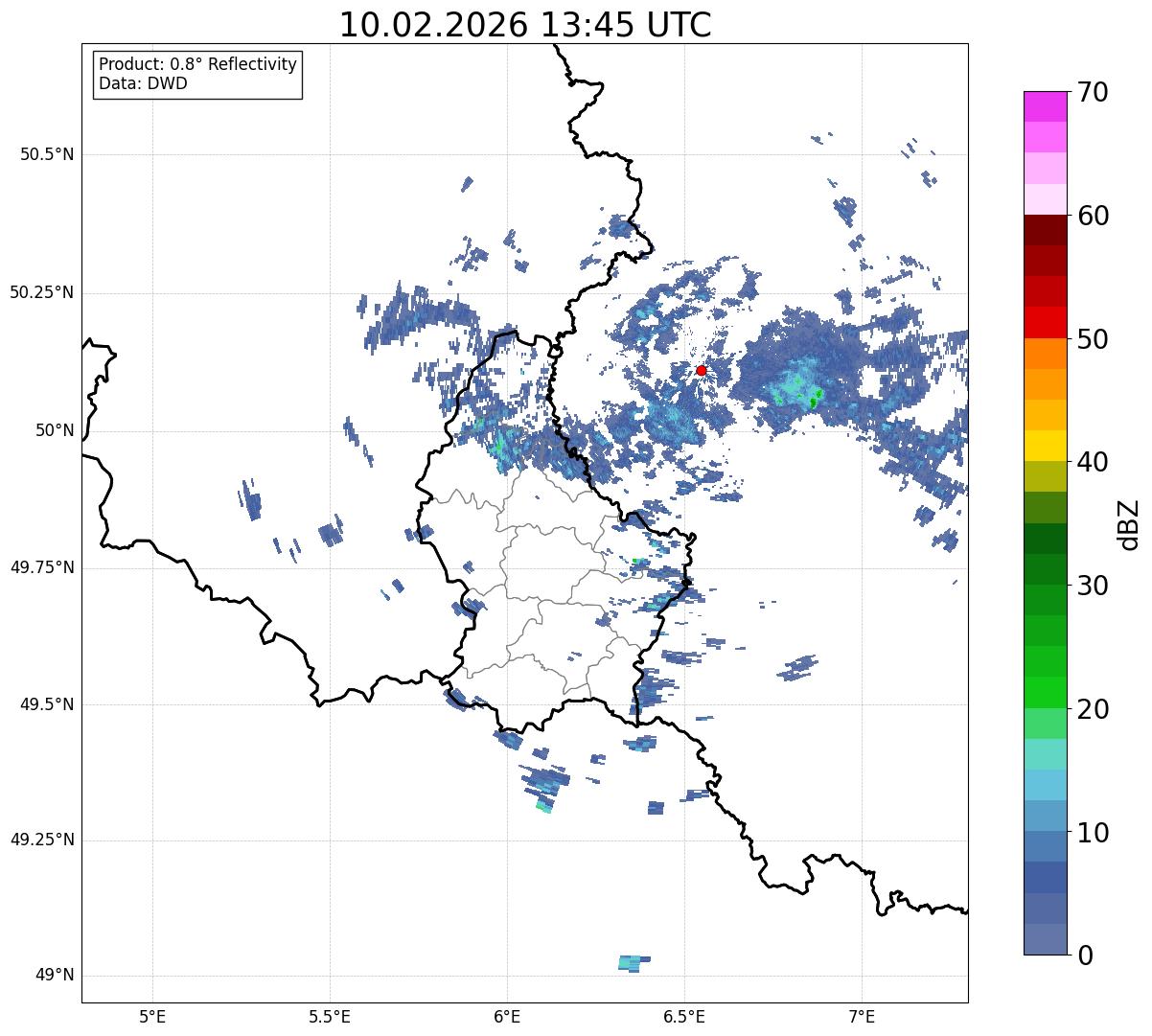
Task: Click the 49.25°N latitude label
Action: [42, 840]
